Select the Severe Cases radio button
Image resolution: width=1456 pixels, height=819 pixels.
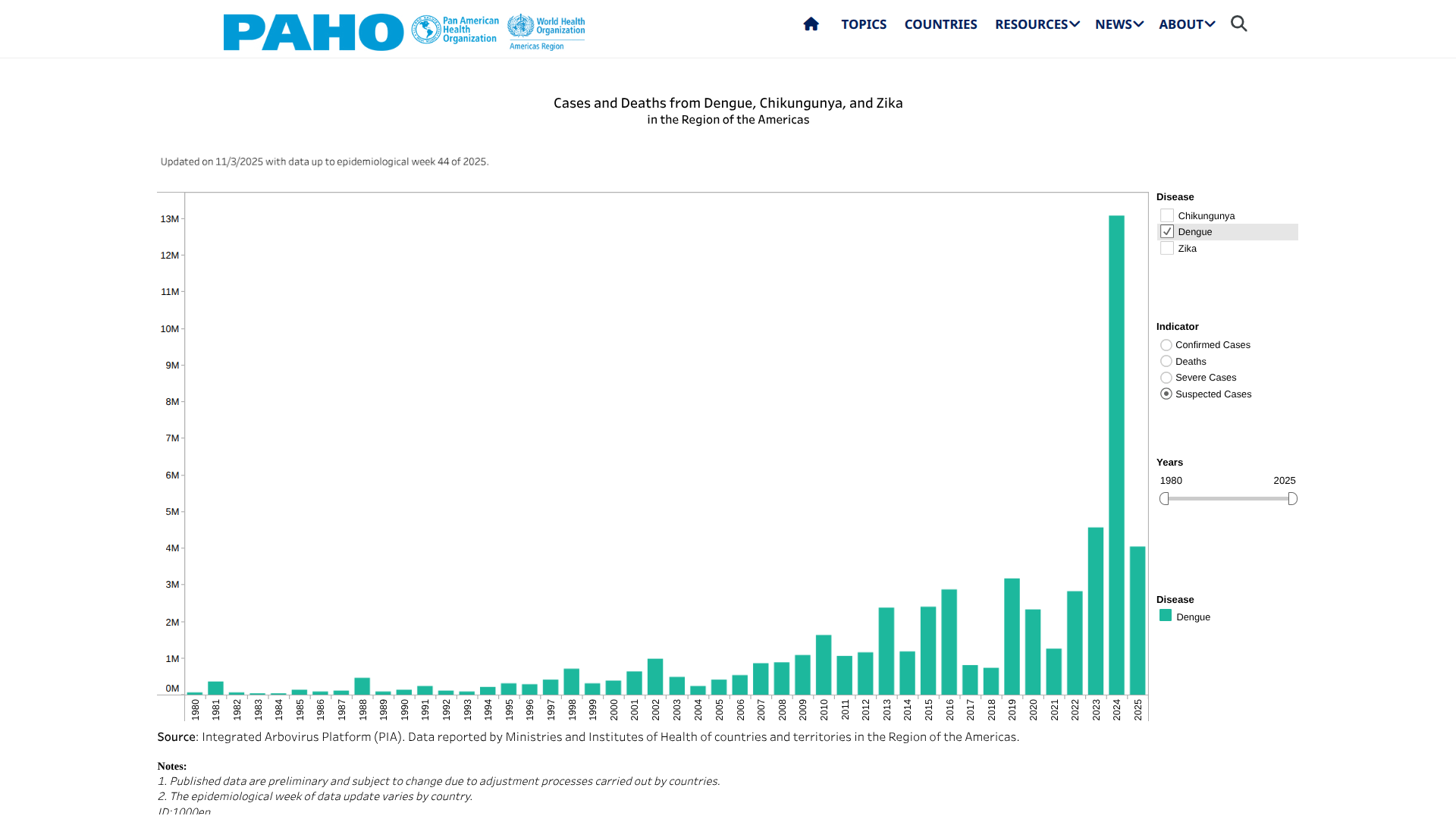pyautogui.click(x=1166, y=378)
